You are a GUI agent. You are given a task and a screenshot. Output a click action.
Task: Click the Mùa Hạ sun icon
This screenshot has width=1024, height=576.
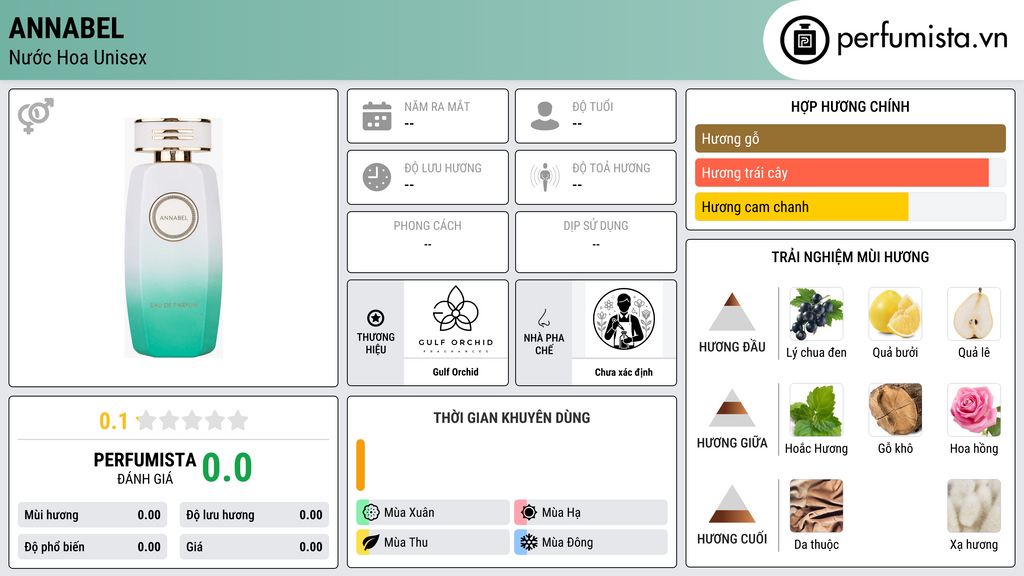click(x=528, y=513)
